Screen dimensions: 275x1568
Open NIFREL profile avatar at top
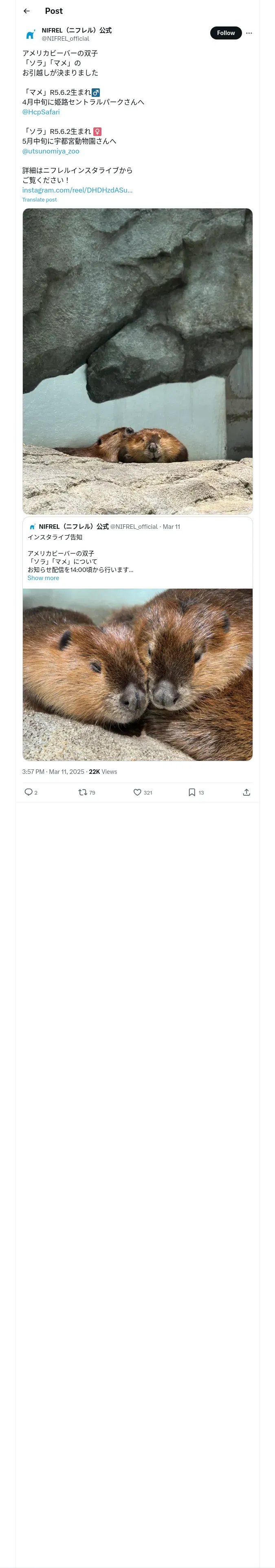(30, 34)
